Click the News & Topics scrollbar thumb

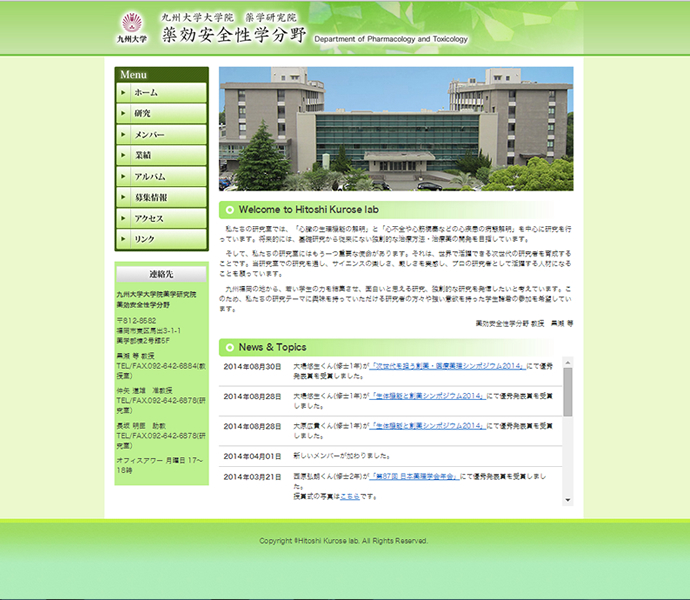tap(568, 392)
